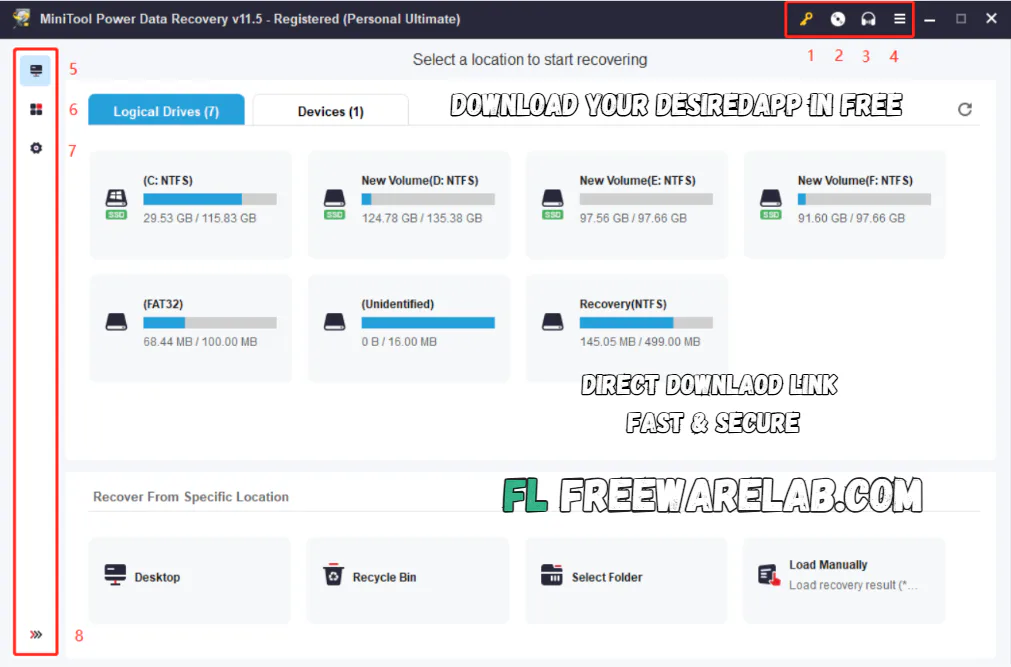
Task: Choose Desktop recovery location
Action: (x=190, y=581)
